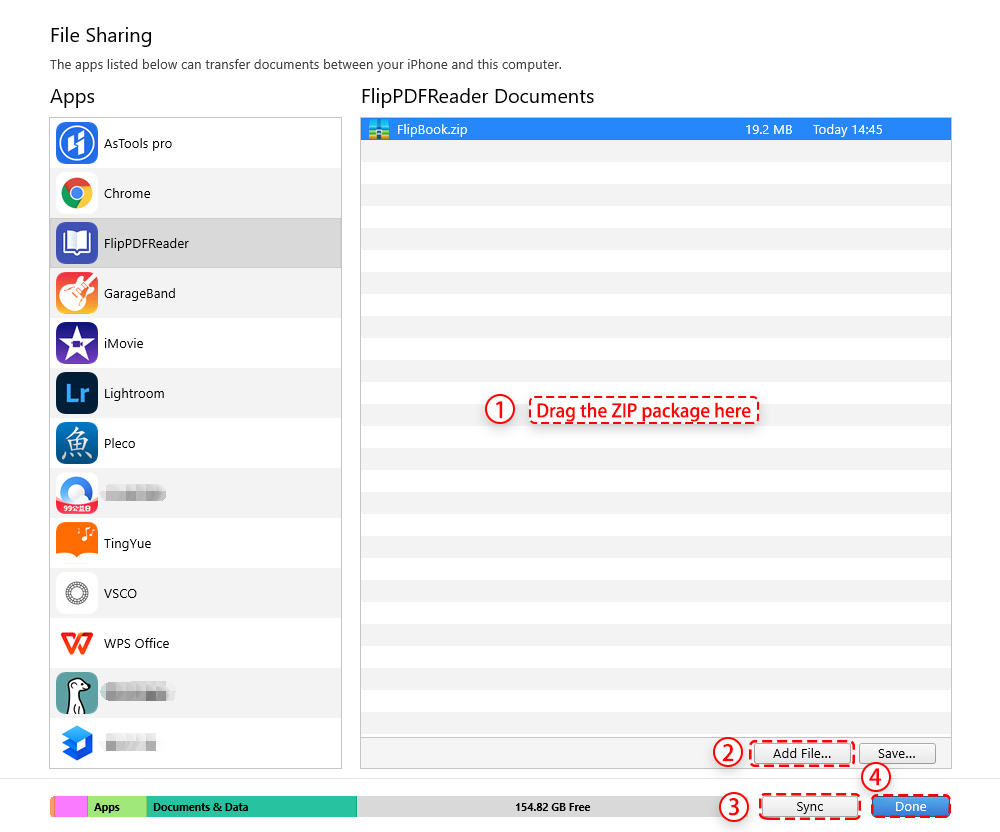Click the VSCO circle icon
This screenshot has width=1000, height=832.
(77, 593)
